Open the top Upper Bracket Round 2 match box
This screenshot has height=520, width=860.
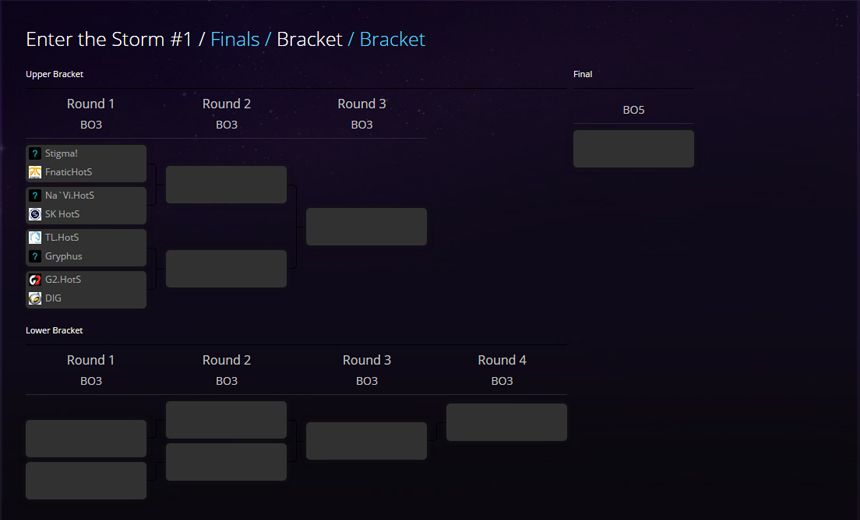coord(226,185)
